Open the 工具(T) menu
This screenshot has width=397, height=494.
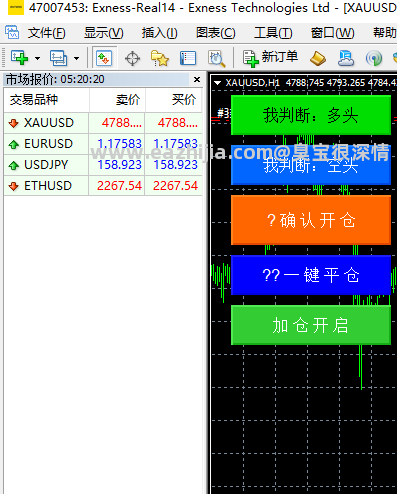273,33
